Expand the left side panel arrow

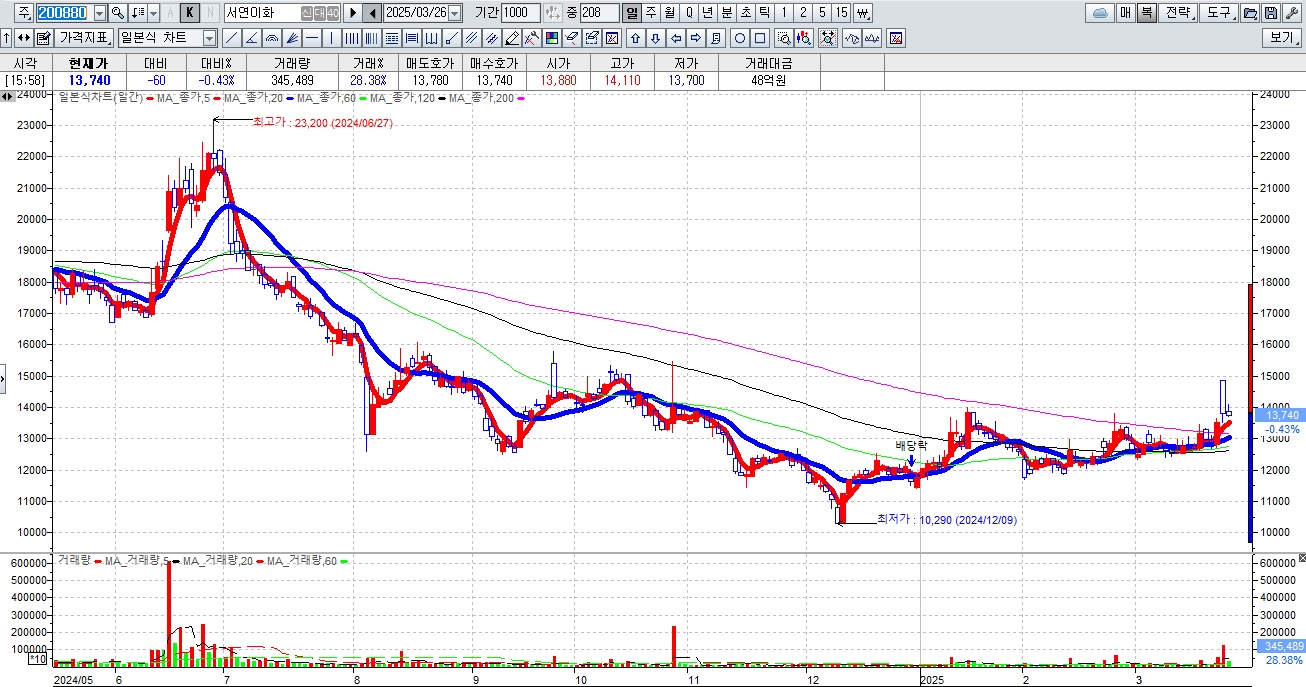3,379
